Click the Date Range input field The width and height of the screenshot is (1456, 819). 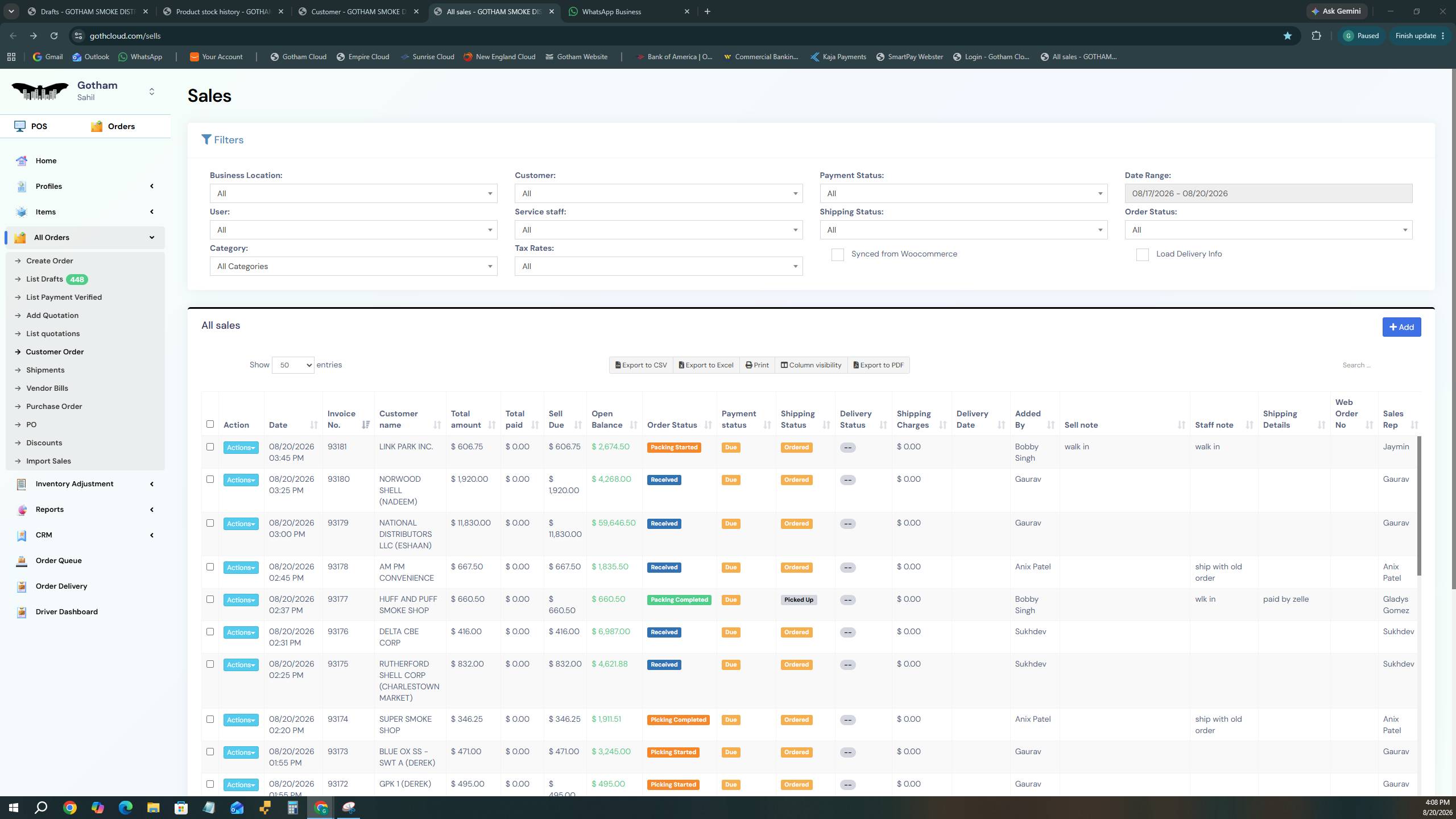(x=1268, y=193)
